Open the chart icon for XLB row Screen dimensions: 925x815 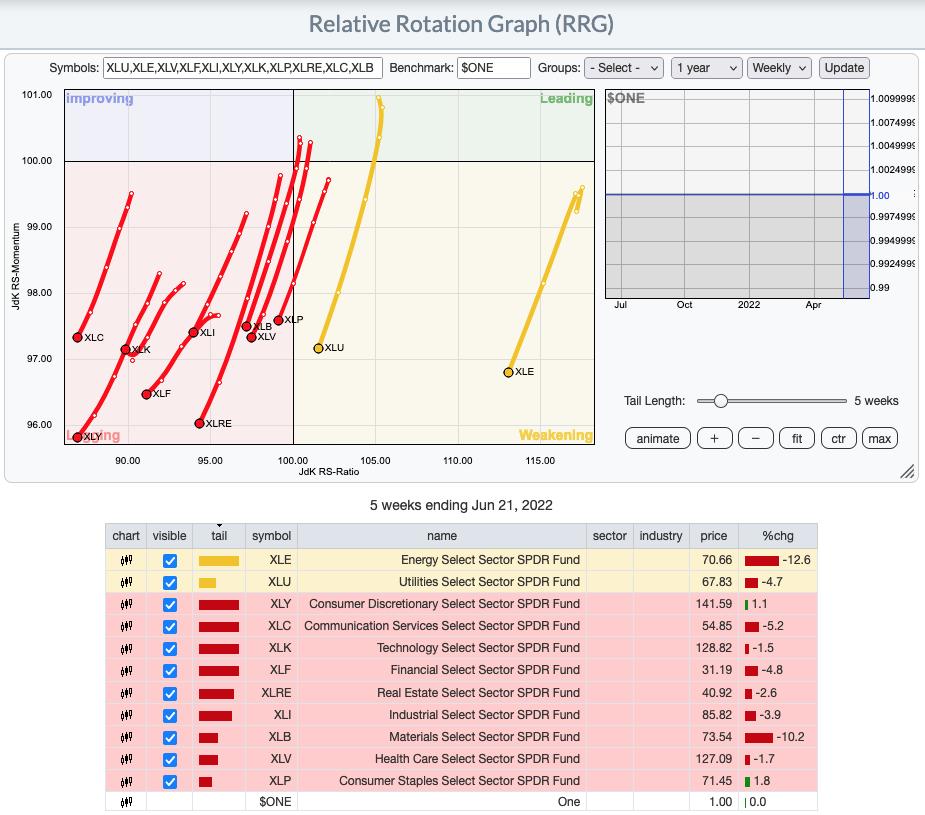point(126,737)
